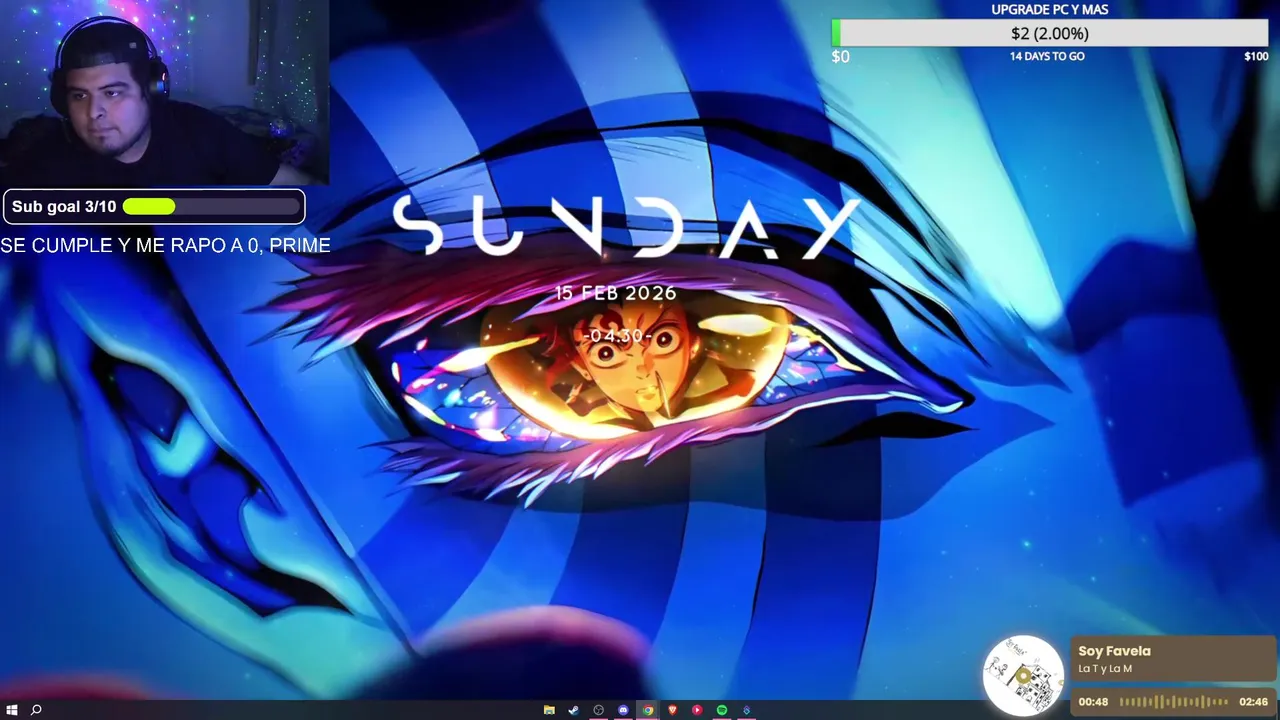Switch to Spotify in taskbar
This screenshot has height=720, width=1280.
tap(722, 710)
